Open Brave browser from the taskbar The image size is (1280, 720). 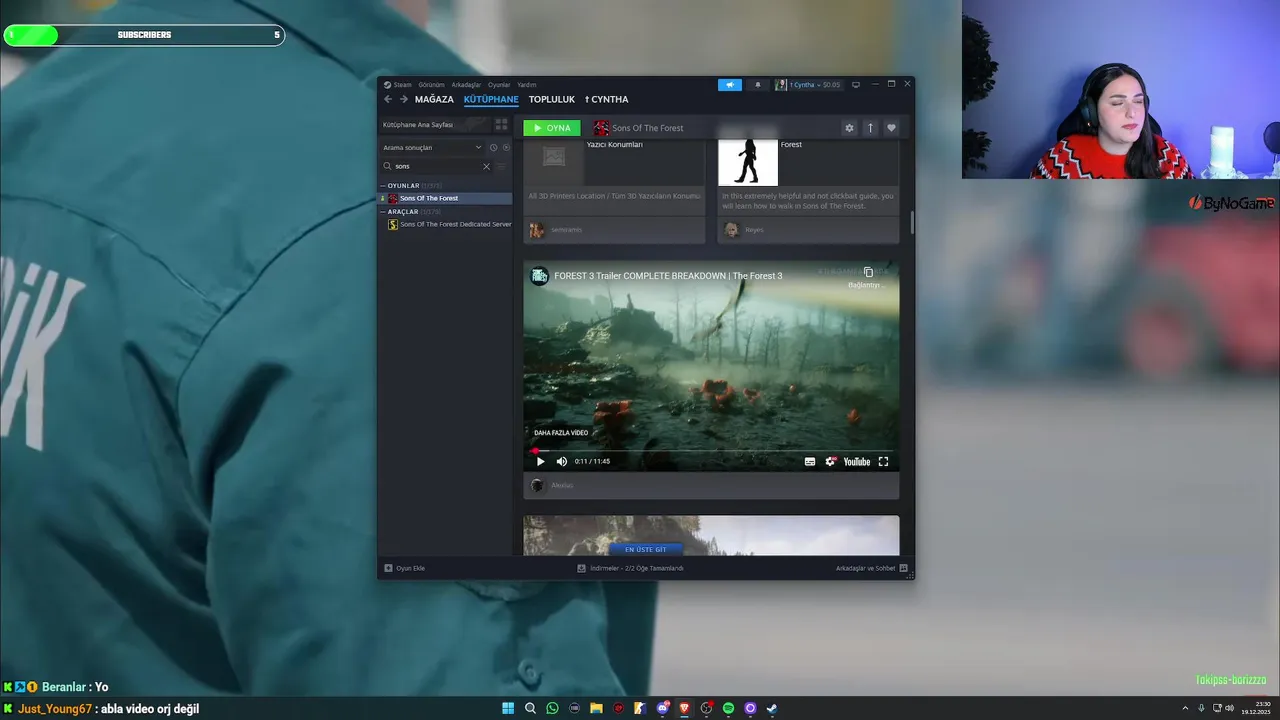point(684,708)
